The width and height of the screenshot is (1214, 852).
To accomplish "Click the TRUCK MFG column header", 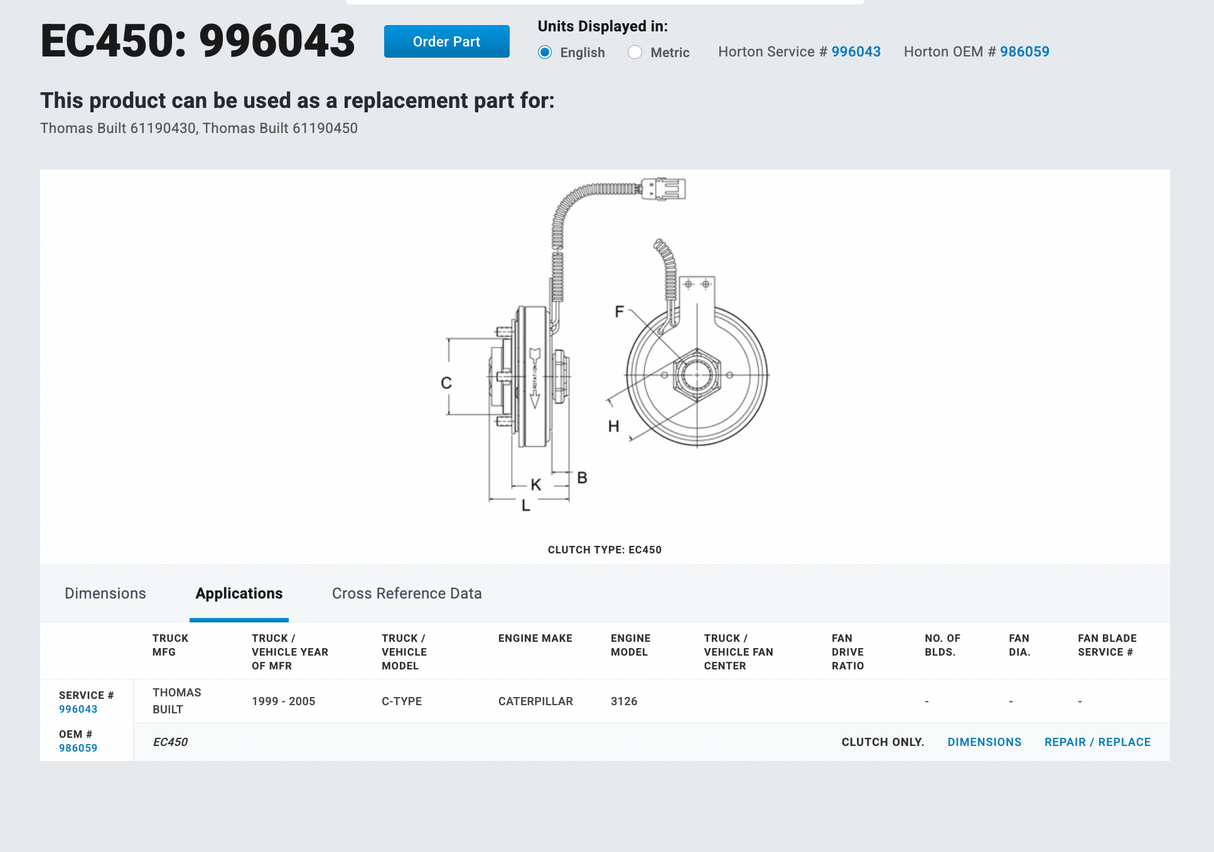I will click(x=170, y=645).
